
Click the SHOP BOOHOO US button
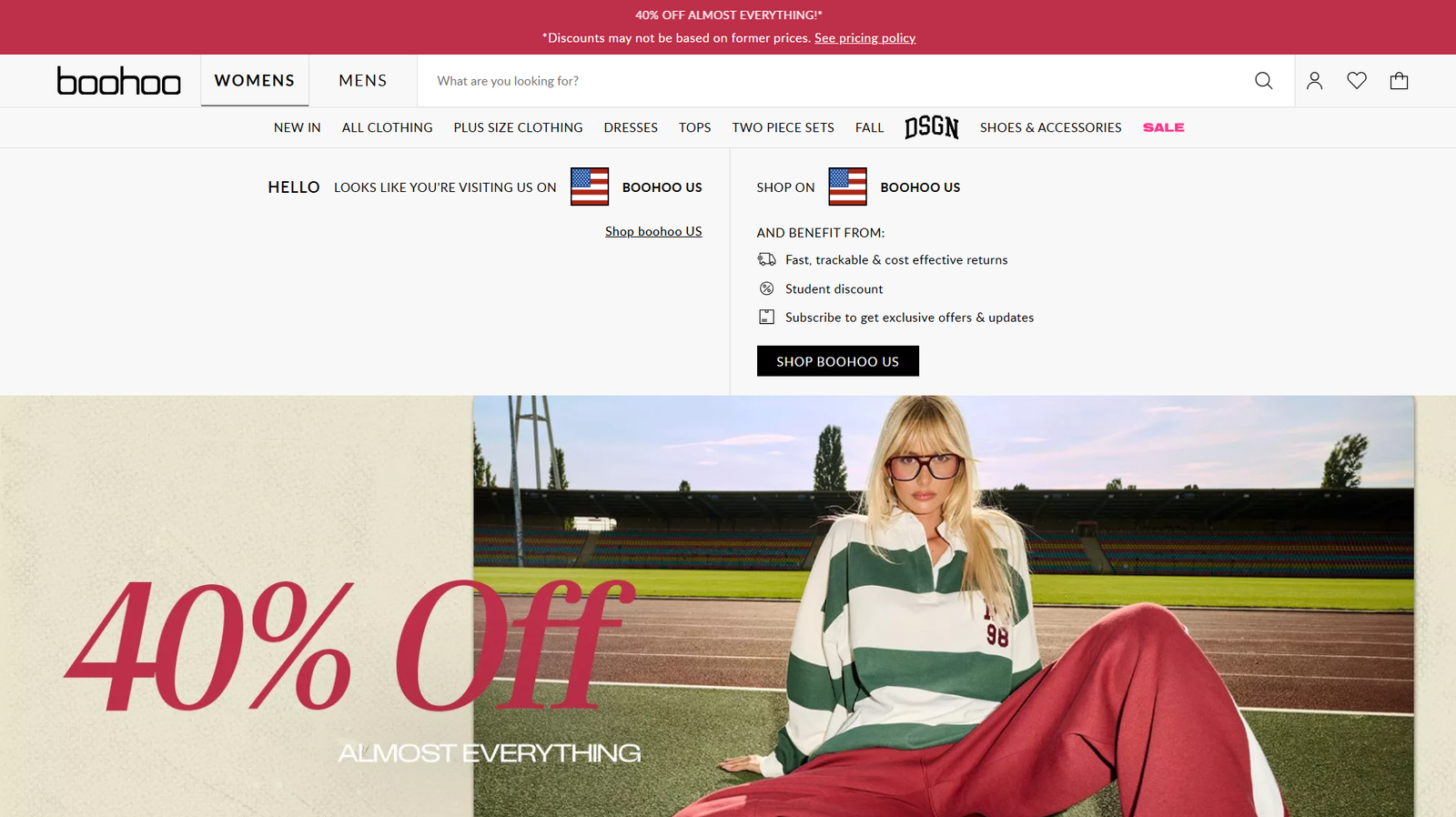pos(837,361)
